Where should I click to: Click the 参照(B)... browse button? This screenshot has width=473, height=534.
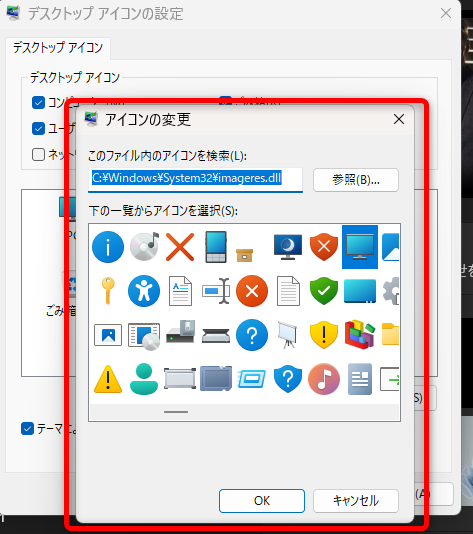tap(356, 180)
